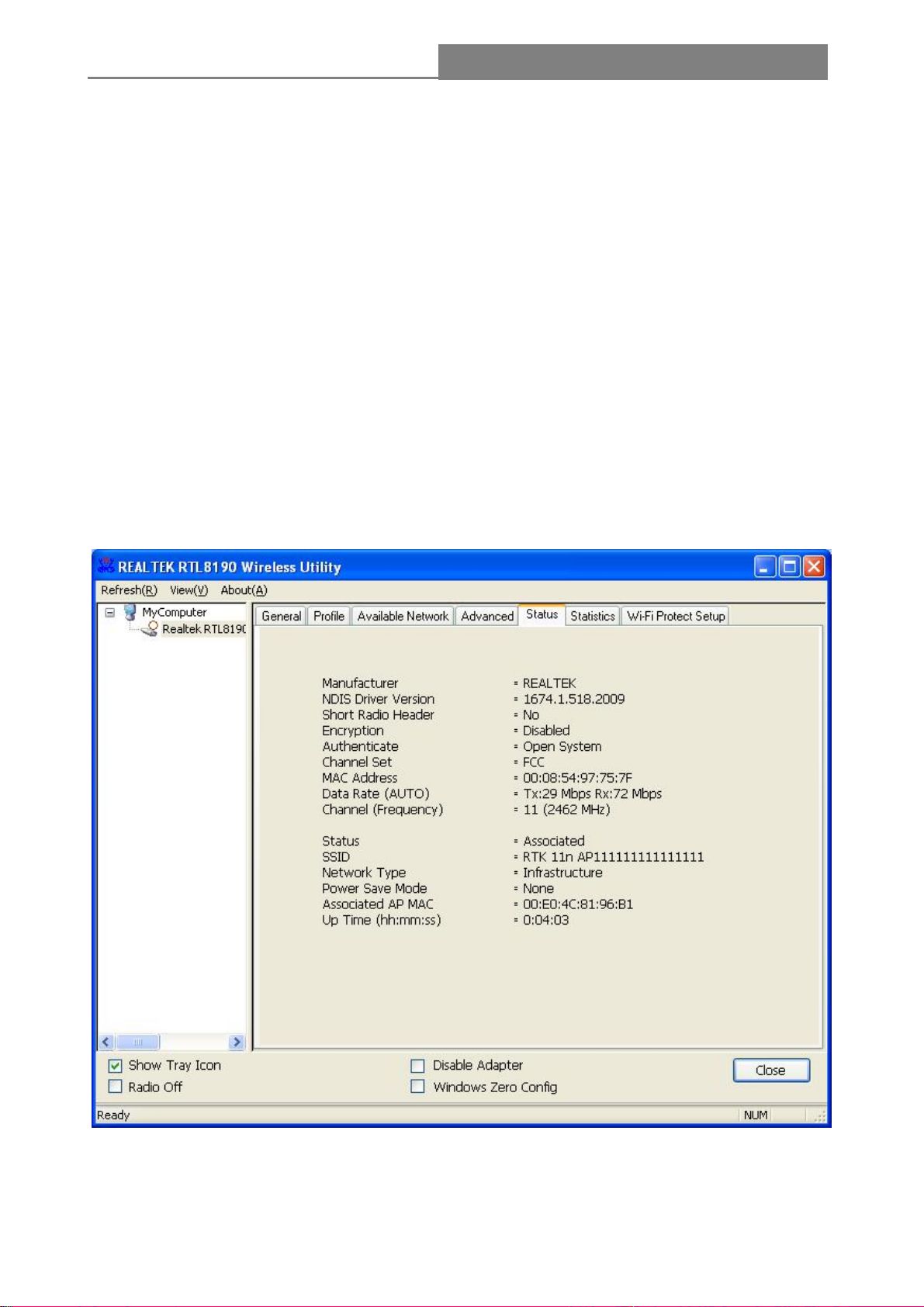This screenshot has width=924, height=1307.
Task: Switch to the Profile tab
Action: (329, 616)
